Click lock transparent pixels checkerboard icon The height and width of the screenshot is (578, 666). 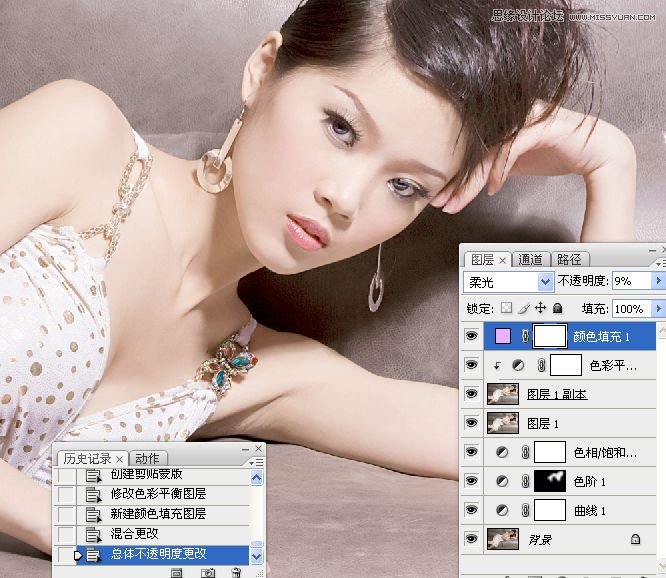pos(507,309)
